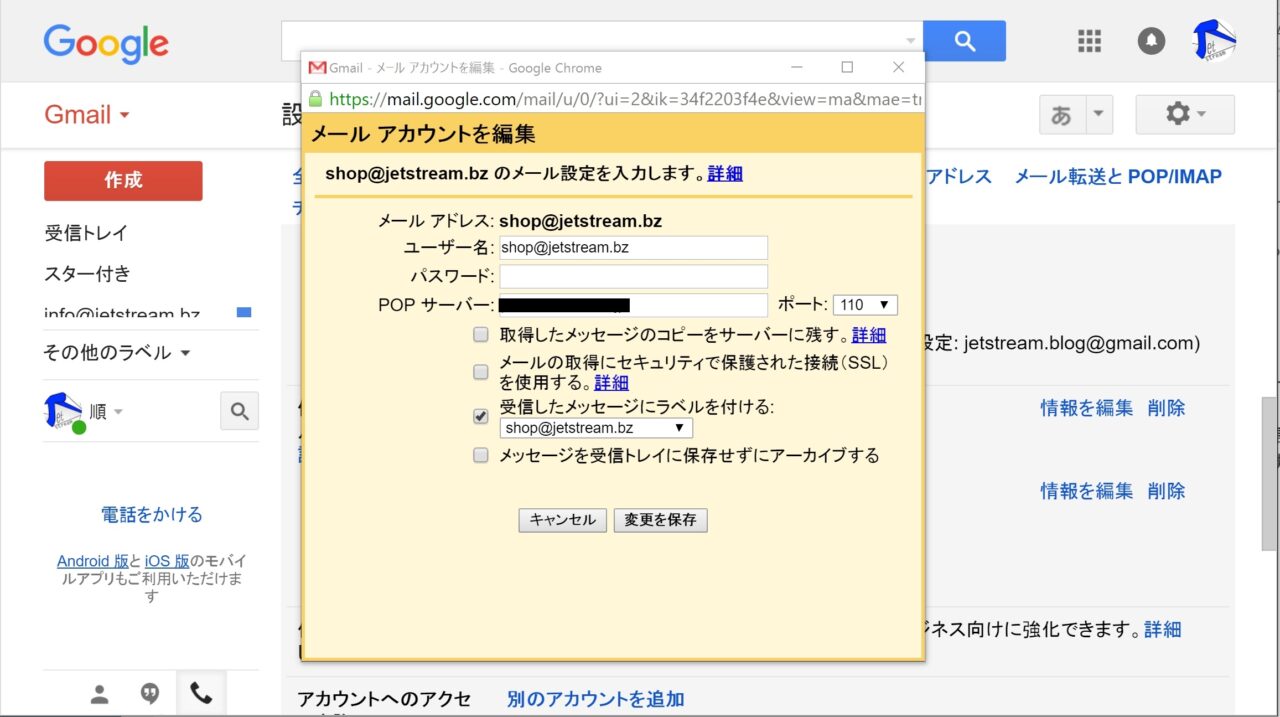Click the 変更を保存 button
Screen dimensions: 1280x717
[x=660, y=520]
